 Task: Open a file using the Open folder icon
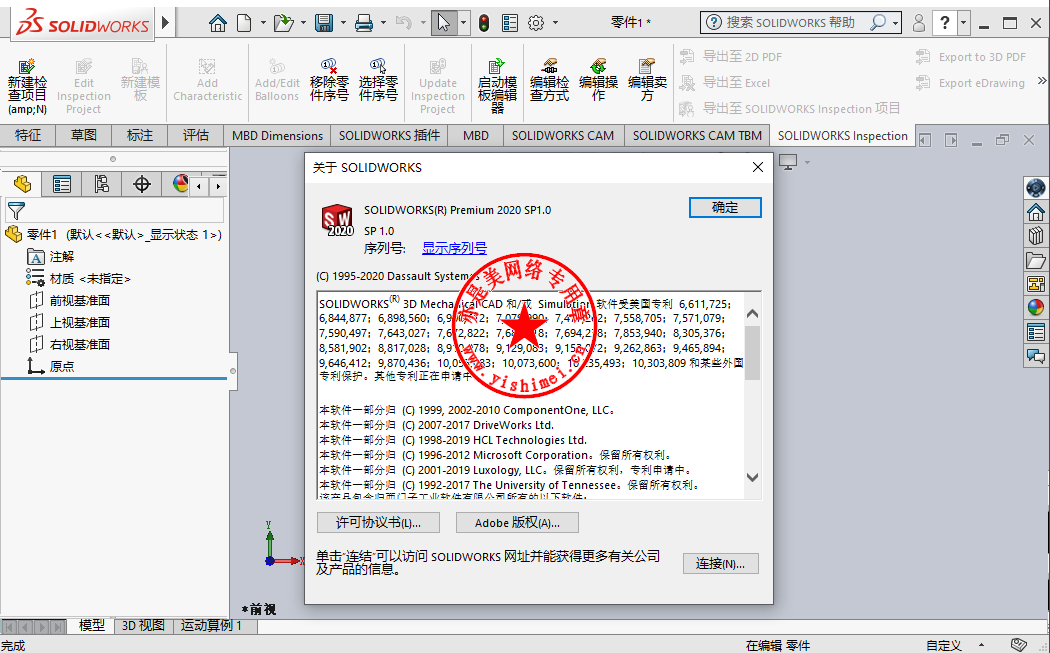[284, 23]
